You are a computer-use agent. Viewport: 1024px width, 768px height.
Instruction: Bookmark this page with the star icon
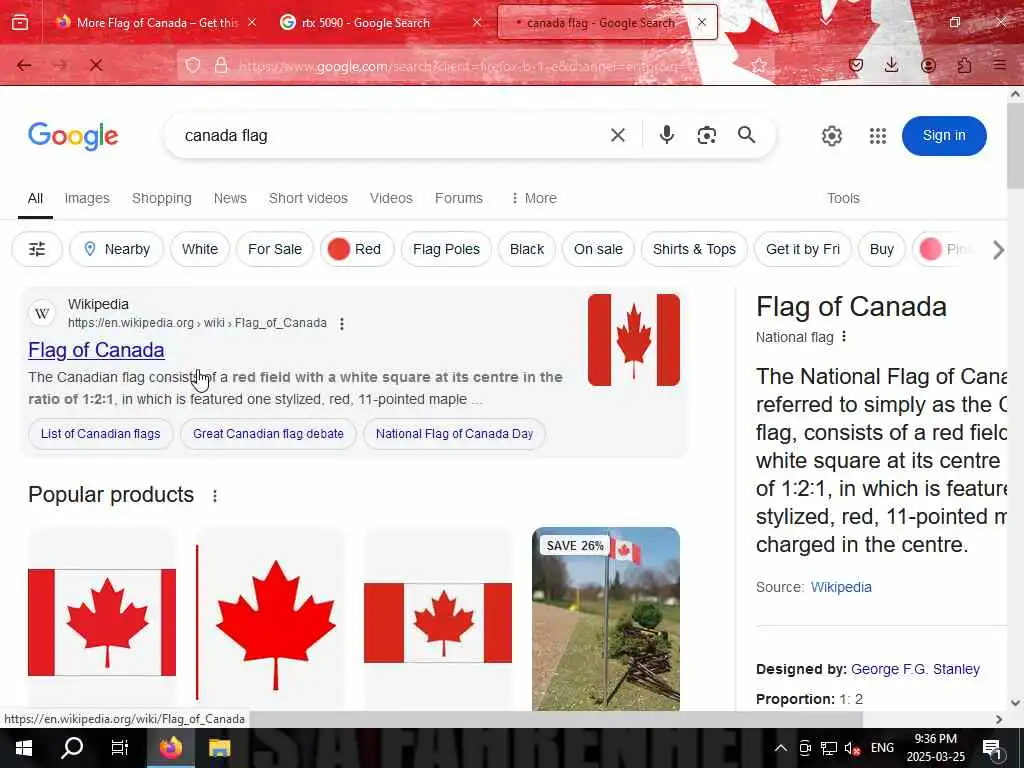(x=759, y=65)
